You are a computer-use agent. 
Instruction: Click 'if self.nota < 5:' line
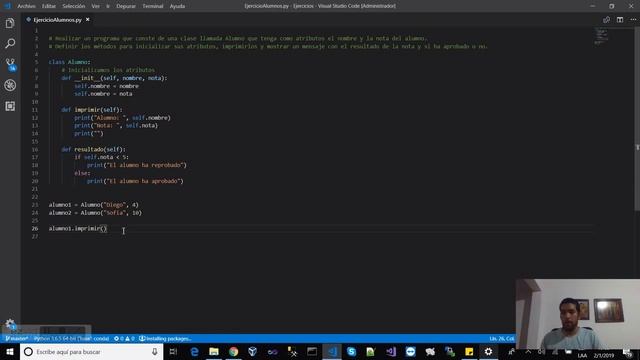pos(101,157)
